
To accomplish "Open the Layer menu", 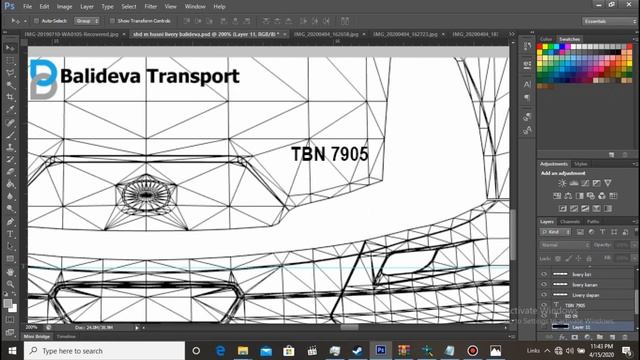I will point(87,7).
